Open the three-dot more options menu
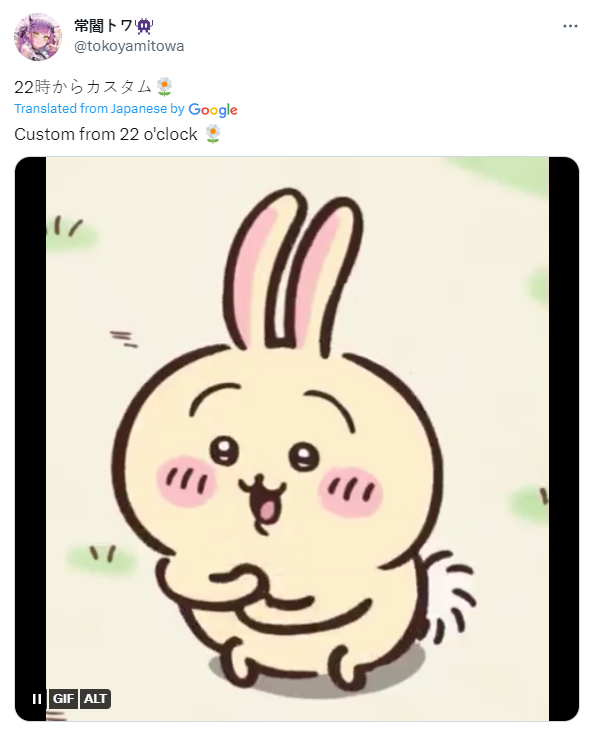 tap(570, 26)
